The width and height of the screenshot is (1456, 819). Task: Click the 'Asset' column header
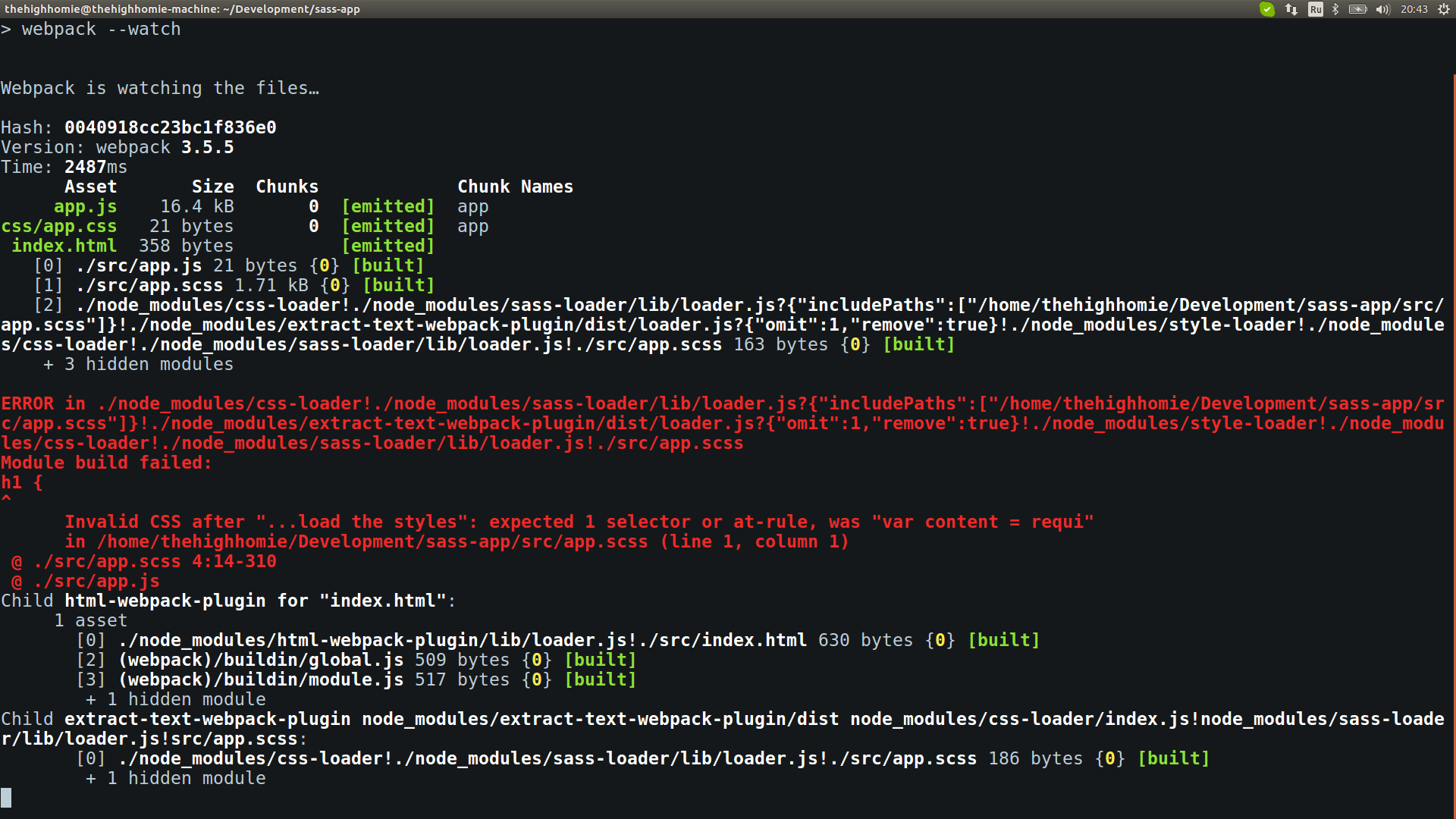click(91, 187)
